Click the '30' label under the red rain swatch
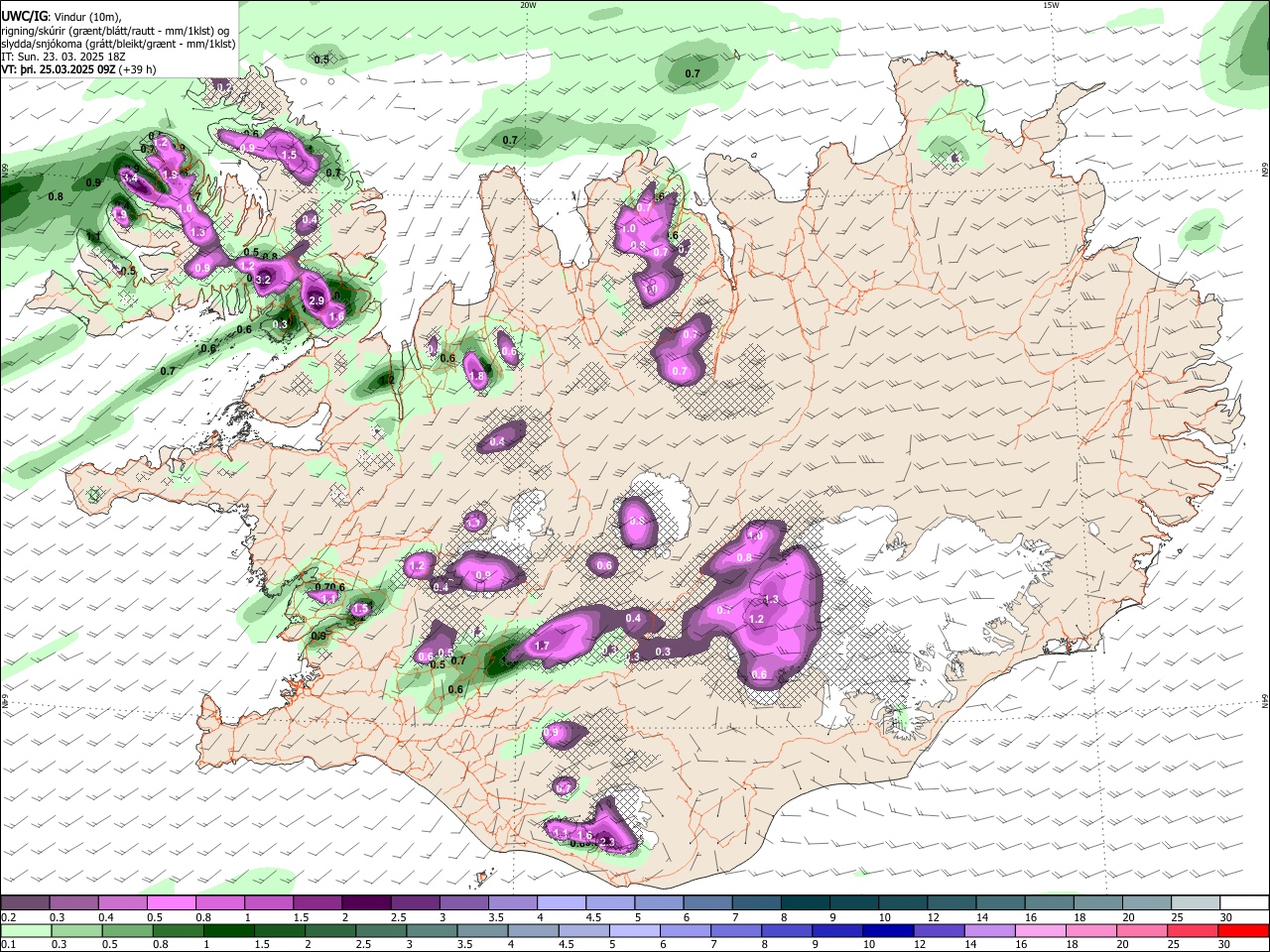 [1226, 945]
